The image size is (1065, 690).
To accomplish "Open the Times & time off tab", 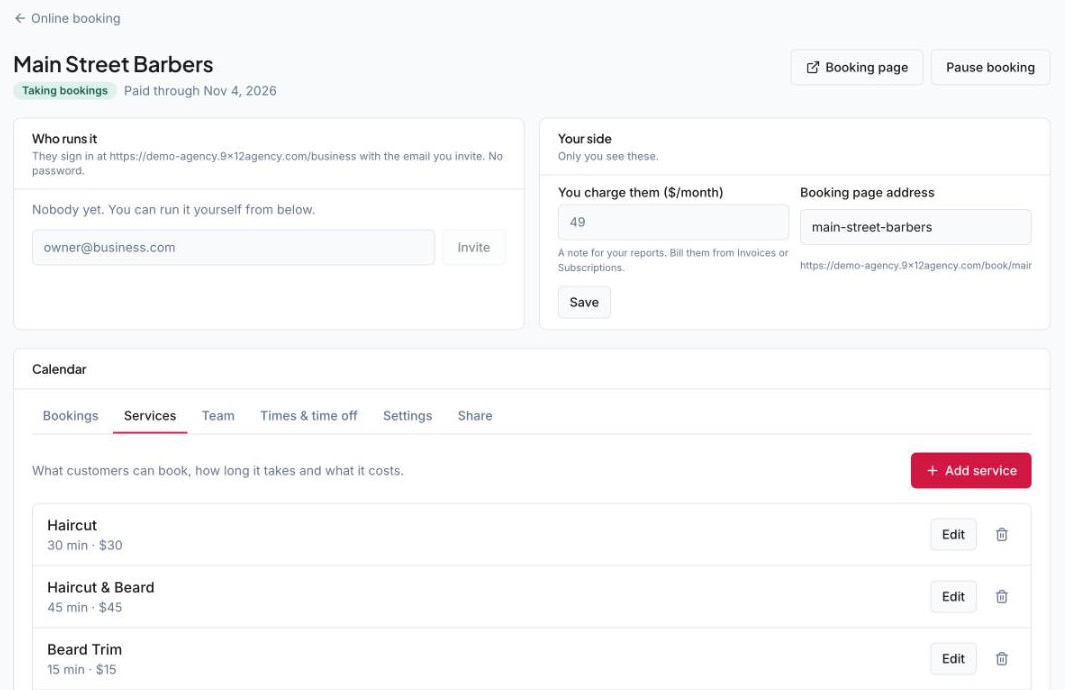I will tap(308, 416).
